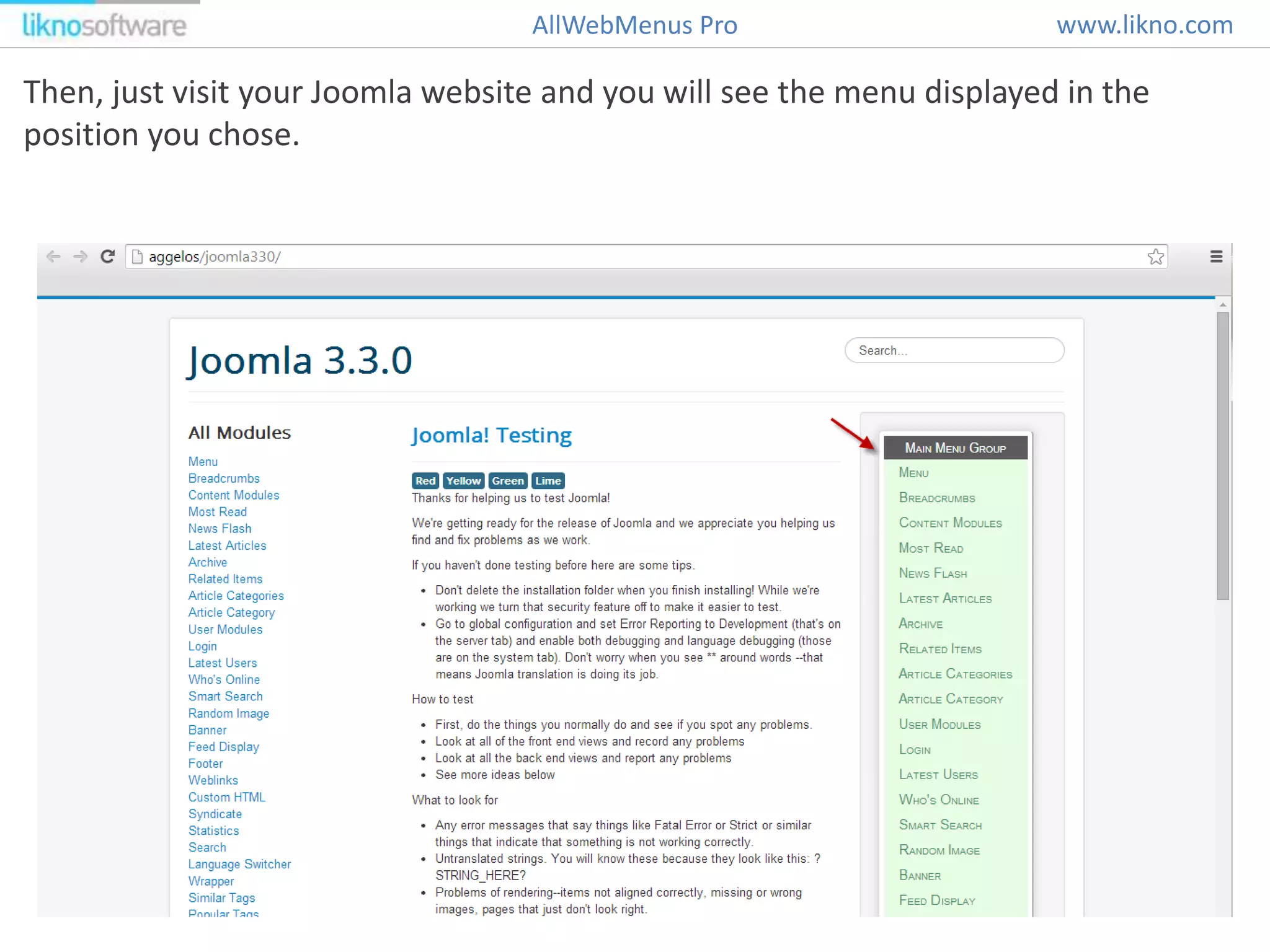1270x952 pixels.
Task: Click the scrollbar up arrow
Action: (x=1223, y=304)
